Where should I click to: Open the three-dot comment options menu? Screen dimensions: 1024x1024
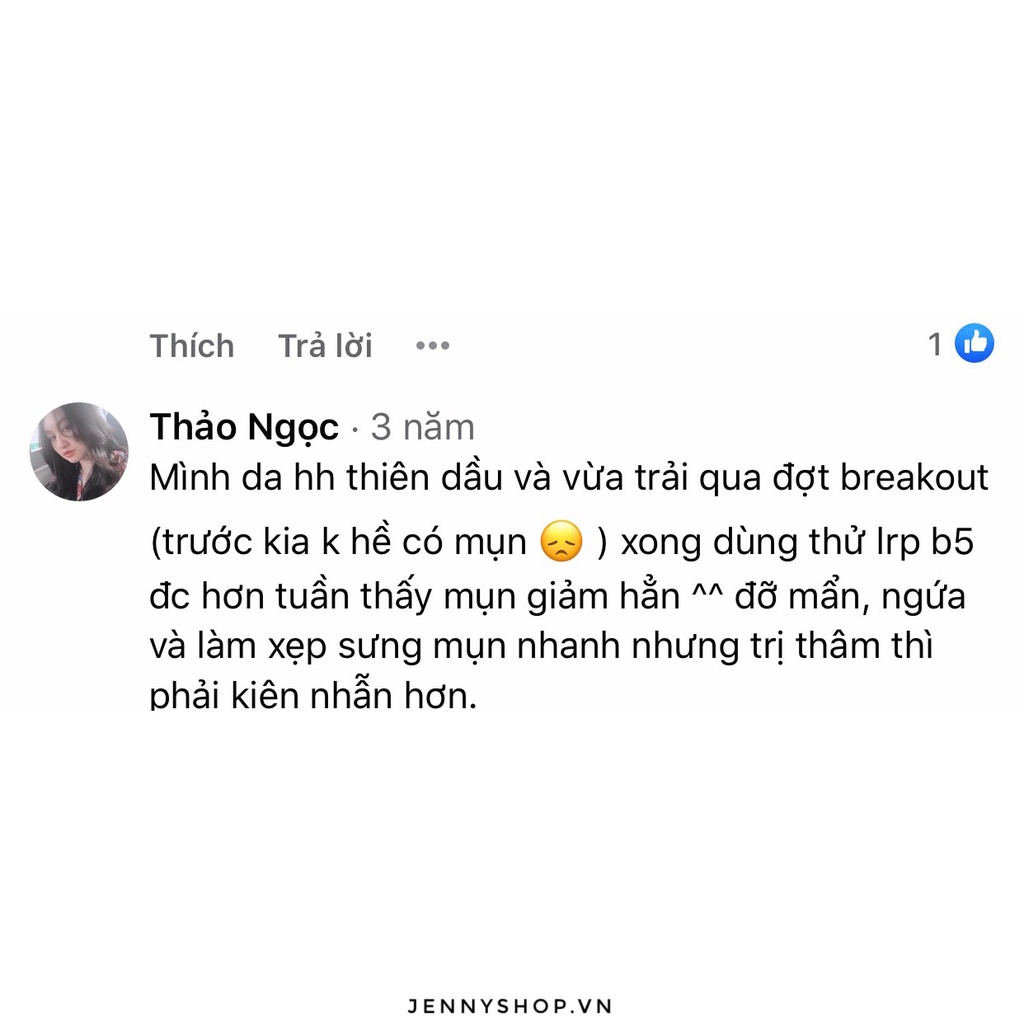click(433, 345)
